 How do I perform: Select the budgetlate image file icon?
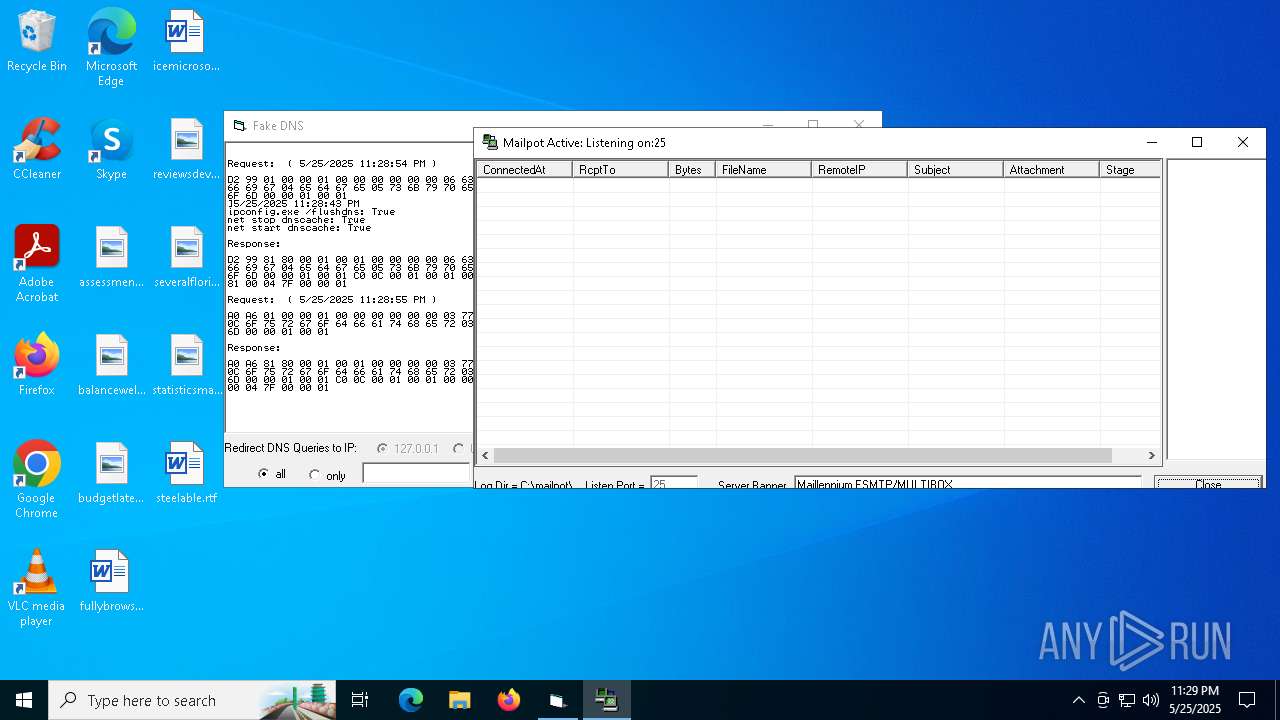111,473
